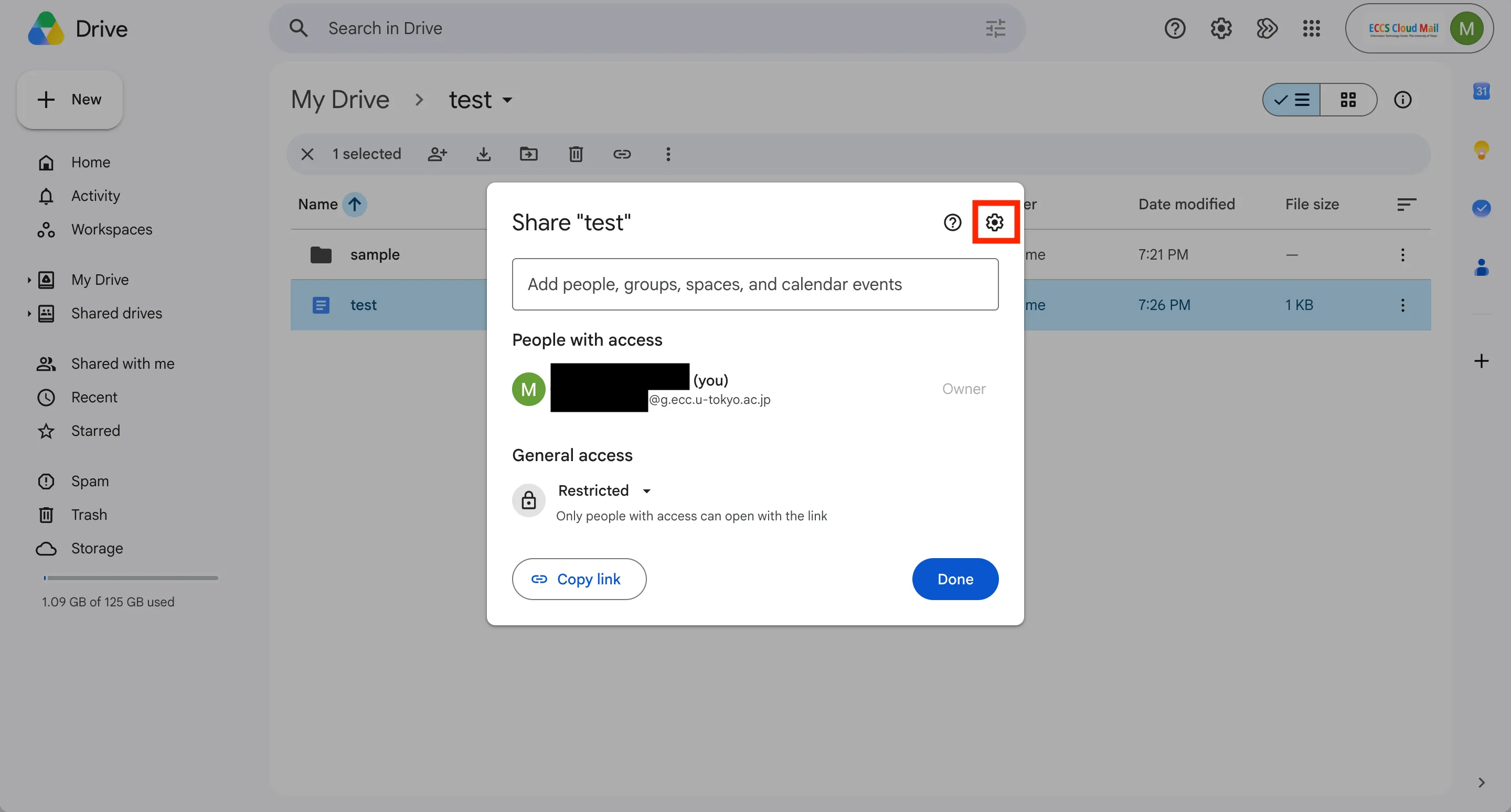This screenshot has height=812, width=1511.
Task: Open the Google apps grid
Action: point(1312,28)
